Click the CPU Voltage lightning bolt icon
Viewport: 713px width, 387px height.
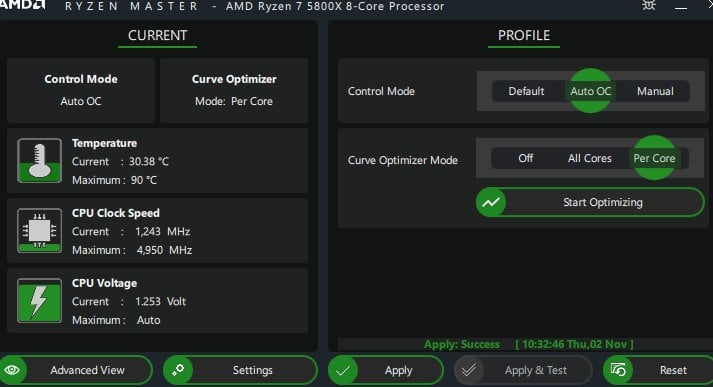(40, 301)
